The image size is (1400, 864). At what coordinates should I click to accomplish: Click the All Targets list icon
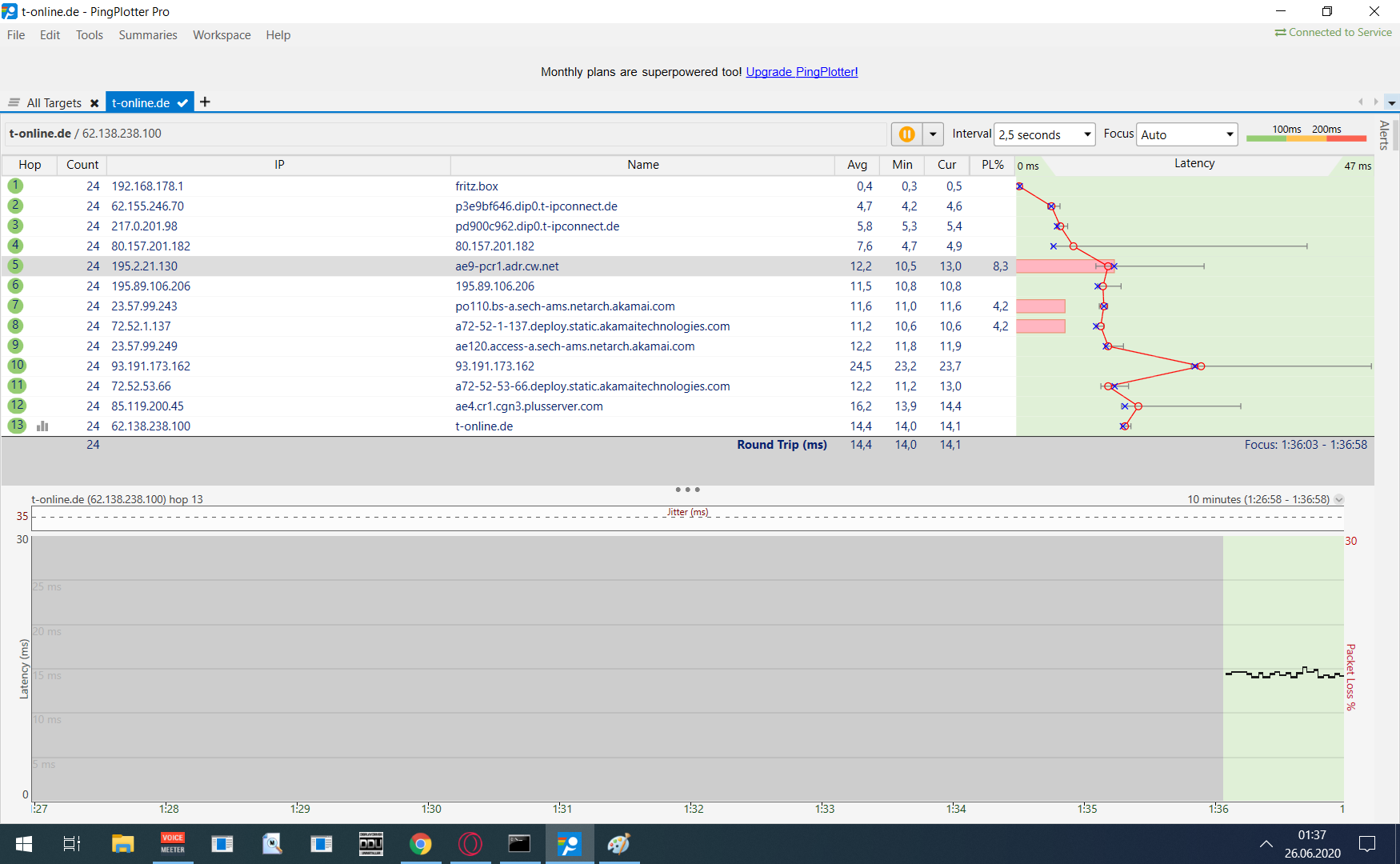(x=14, y=102)
